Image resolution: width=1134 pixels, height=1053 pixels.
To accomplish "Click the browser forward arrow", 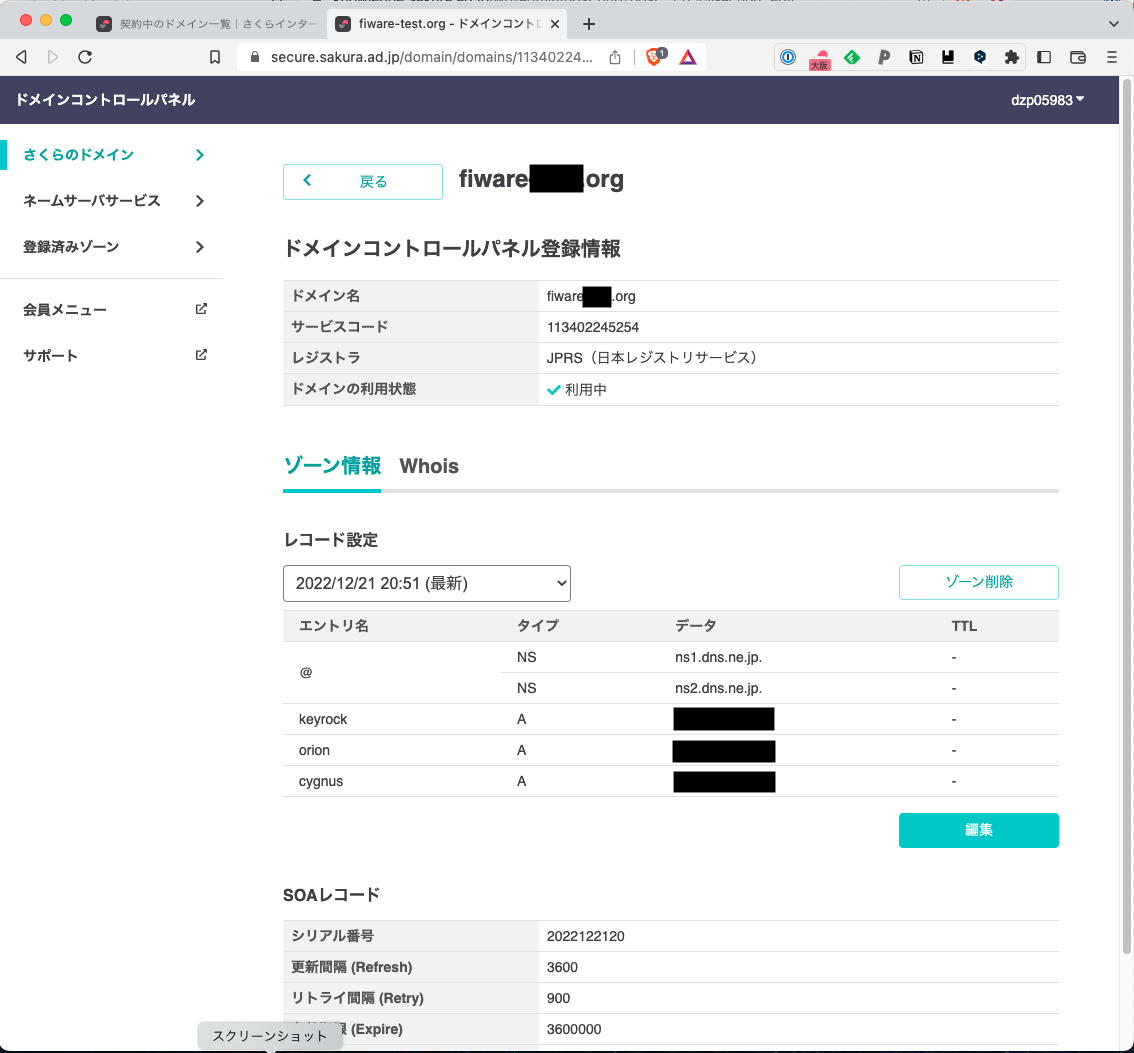I will tap(53, 57).
